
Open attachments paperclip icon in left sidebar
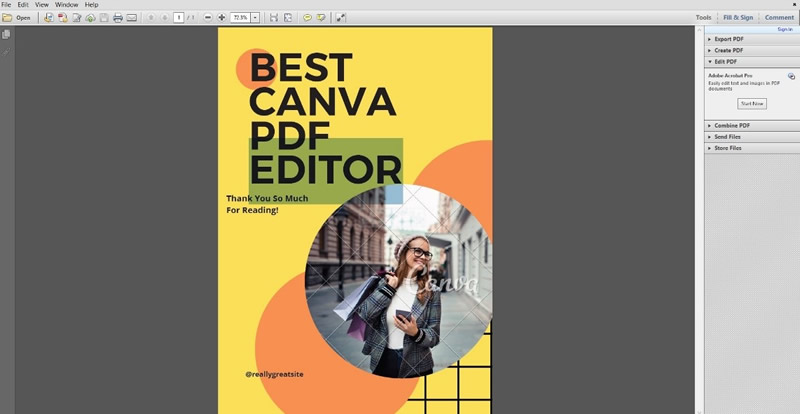click(6, 52)
